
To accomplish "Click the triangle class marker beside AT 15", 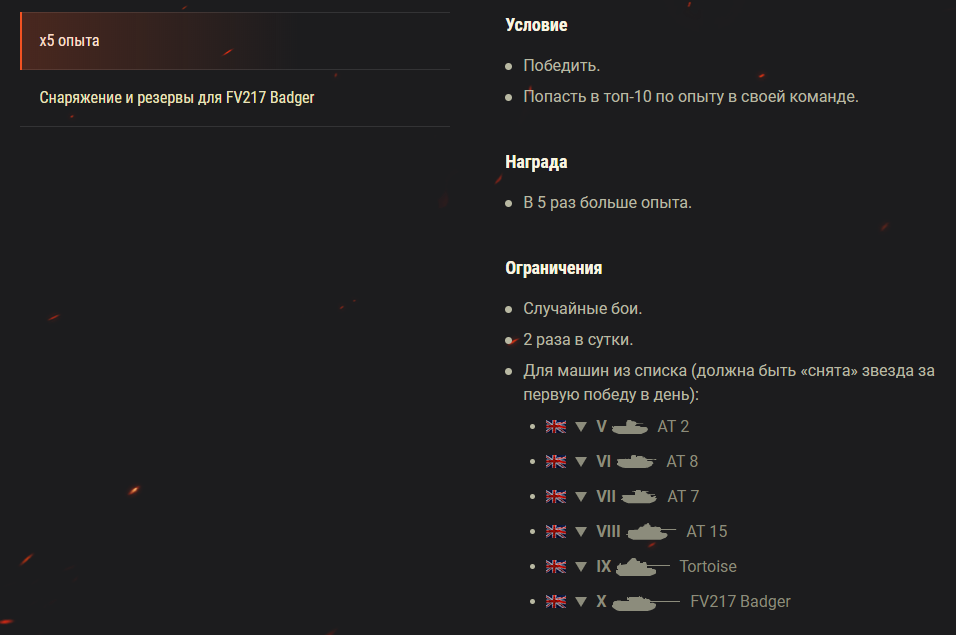I will [x=581, y=532].
